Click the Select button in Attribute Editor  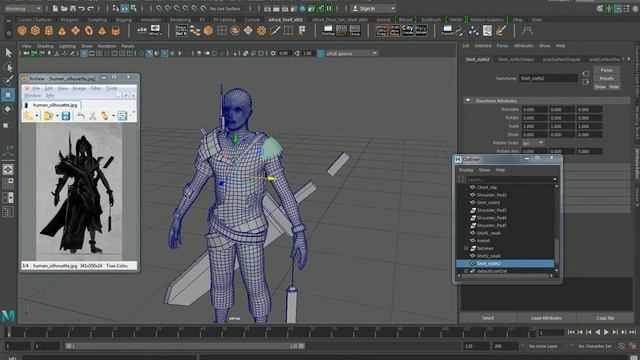pos(488,318)
